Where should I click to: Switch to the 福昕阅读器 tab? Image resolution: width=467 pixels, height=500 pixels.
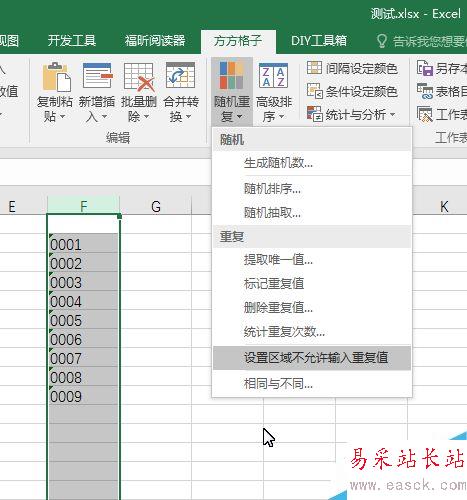pos(155,41)
